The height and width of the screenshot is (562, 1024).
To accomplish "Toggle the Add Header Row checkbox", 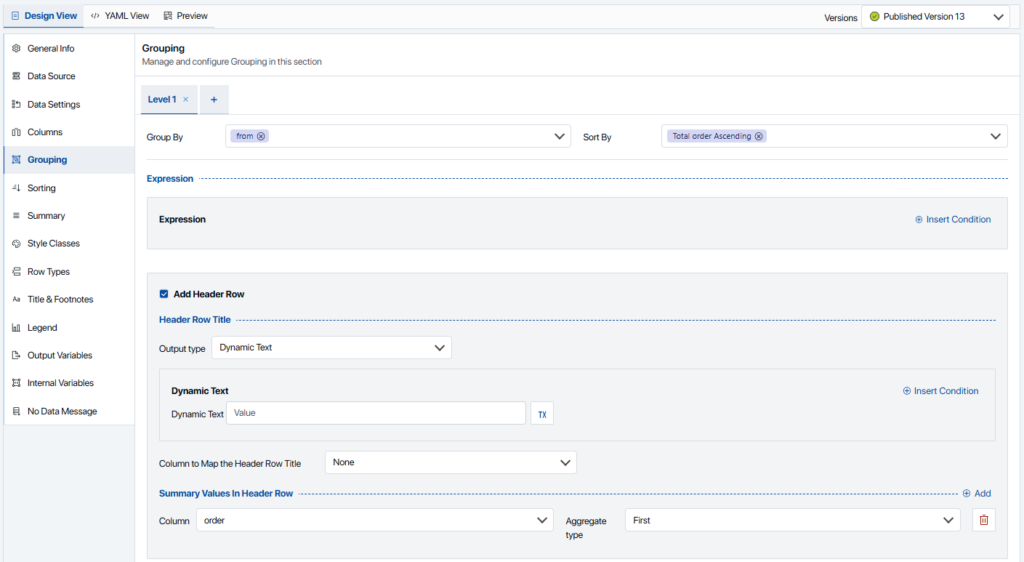I will [164, 294].
